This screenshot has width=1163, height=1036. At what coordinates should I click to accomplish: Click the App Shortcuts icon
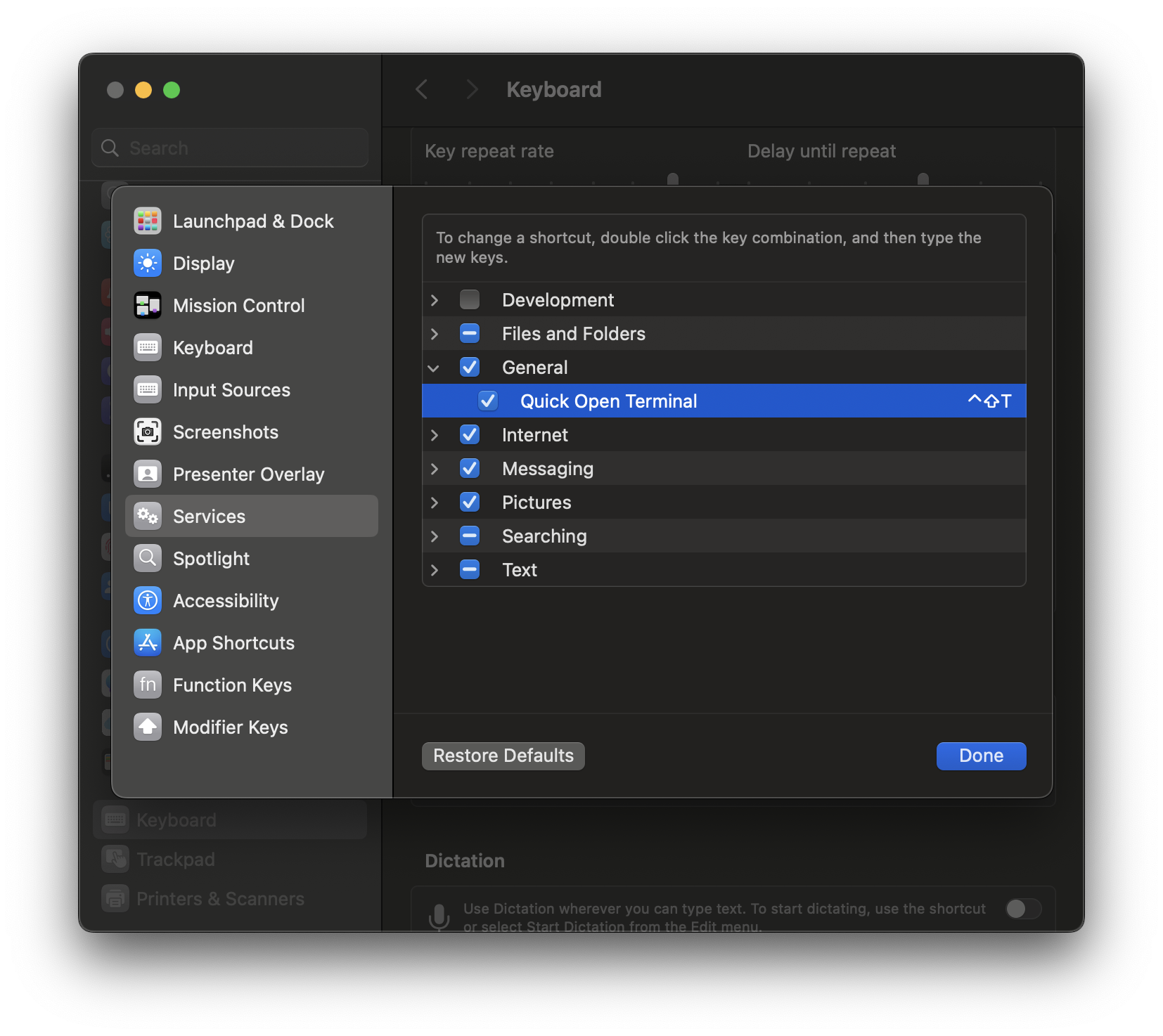coord(148,643)
